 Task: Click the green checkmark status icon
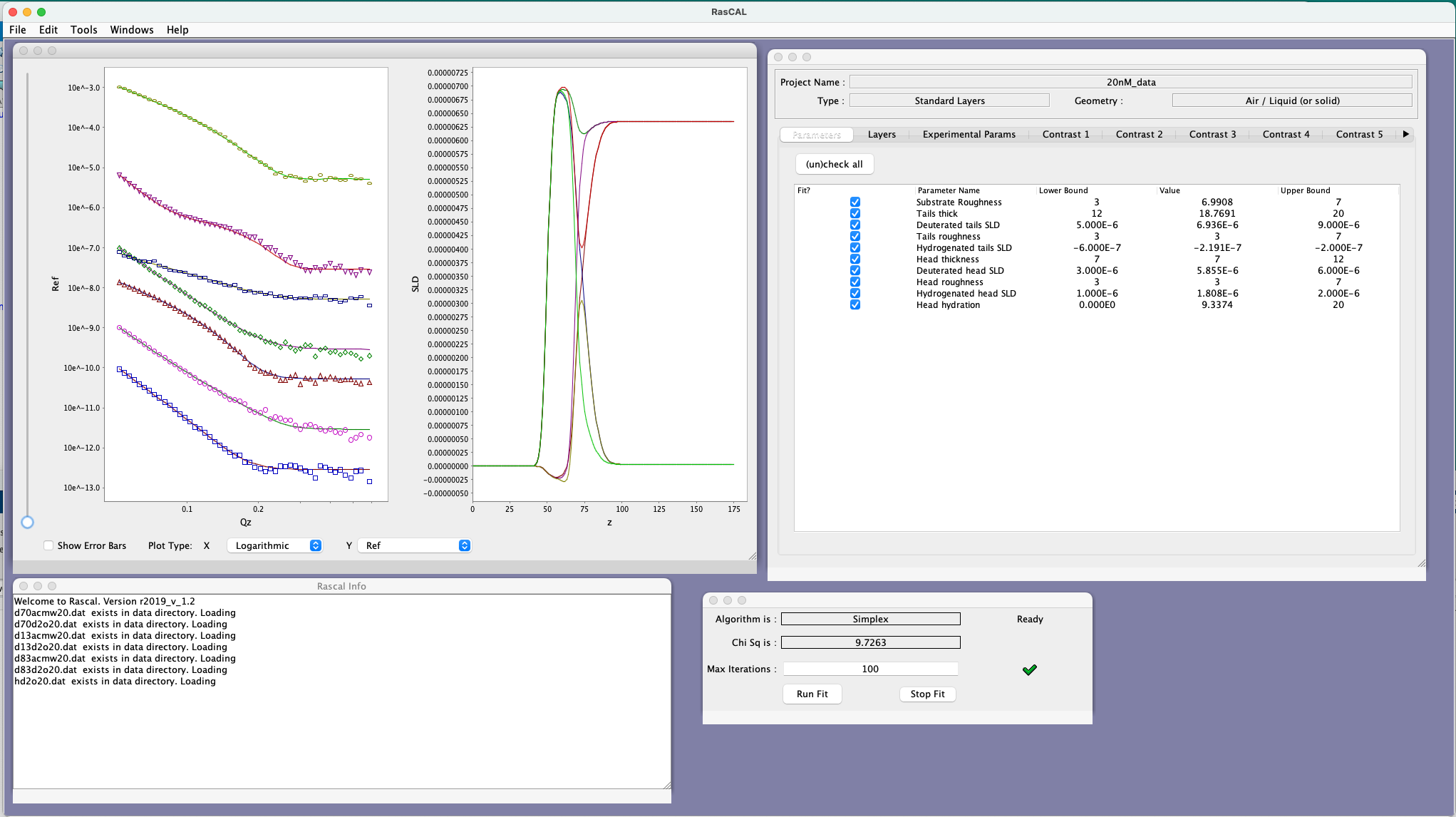point(1029,669)
